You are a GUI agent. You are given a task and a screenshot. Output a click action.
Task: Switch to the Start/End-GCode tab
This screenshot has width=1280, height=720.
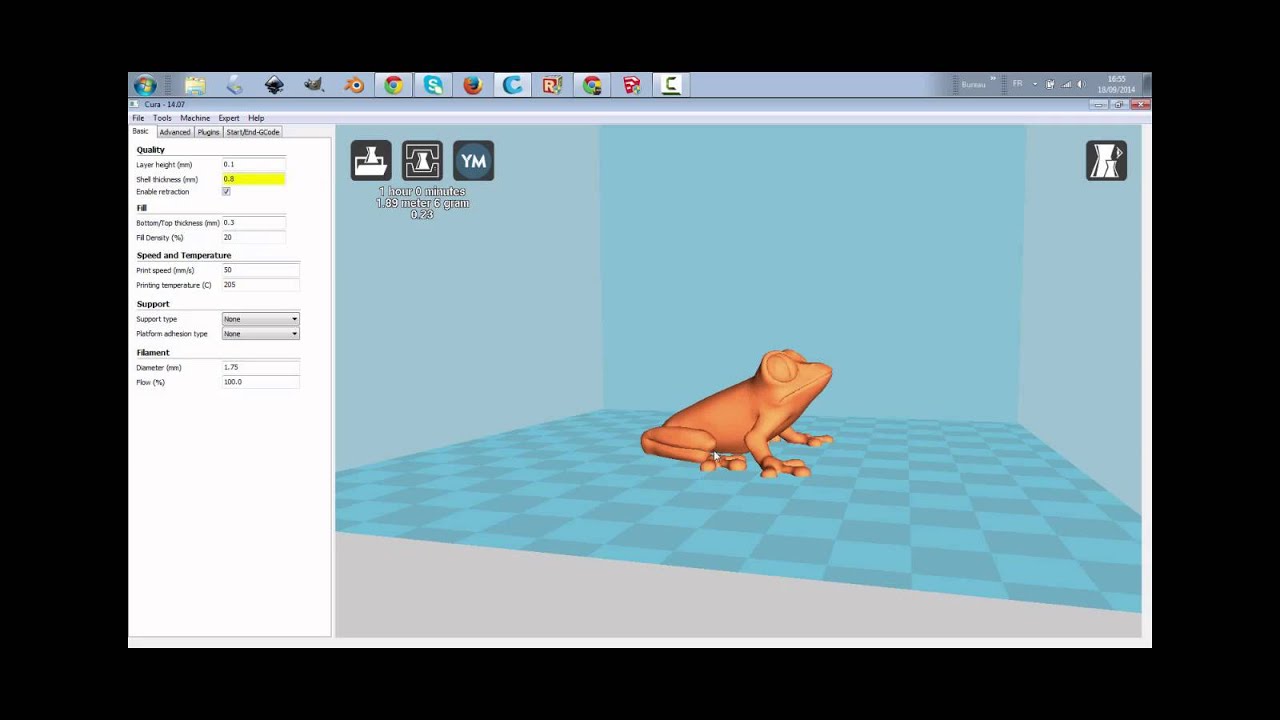tap(253, 132)
